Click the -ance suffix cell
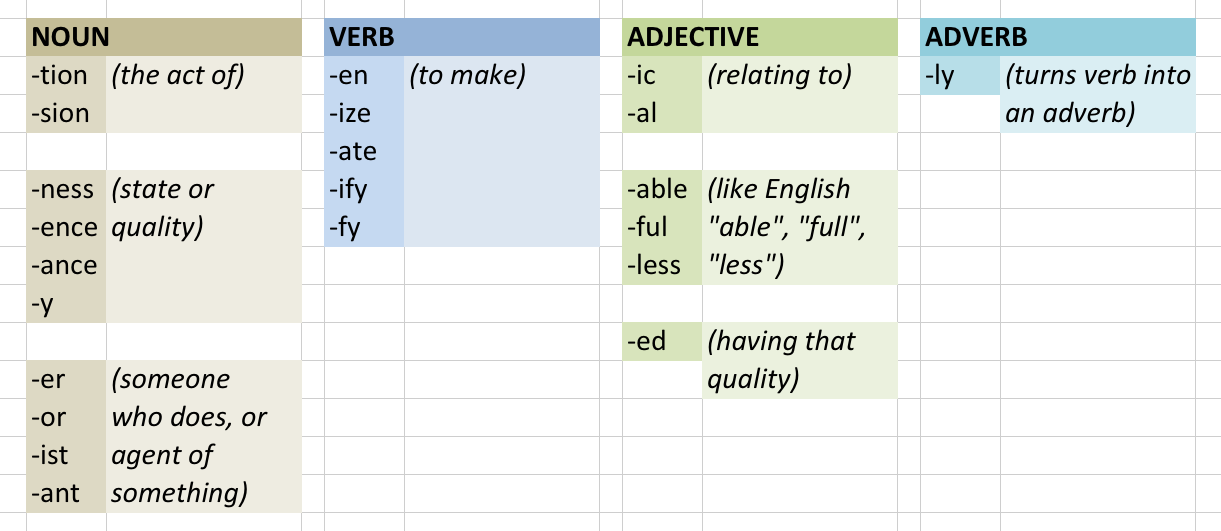Image resolution: width=1221 pixels, height=531 pixels. (x=66, y=266)
